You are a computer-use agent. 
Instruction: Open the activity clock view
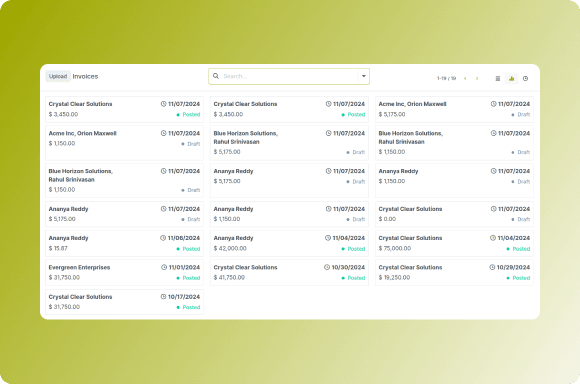(525, 78)
